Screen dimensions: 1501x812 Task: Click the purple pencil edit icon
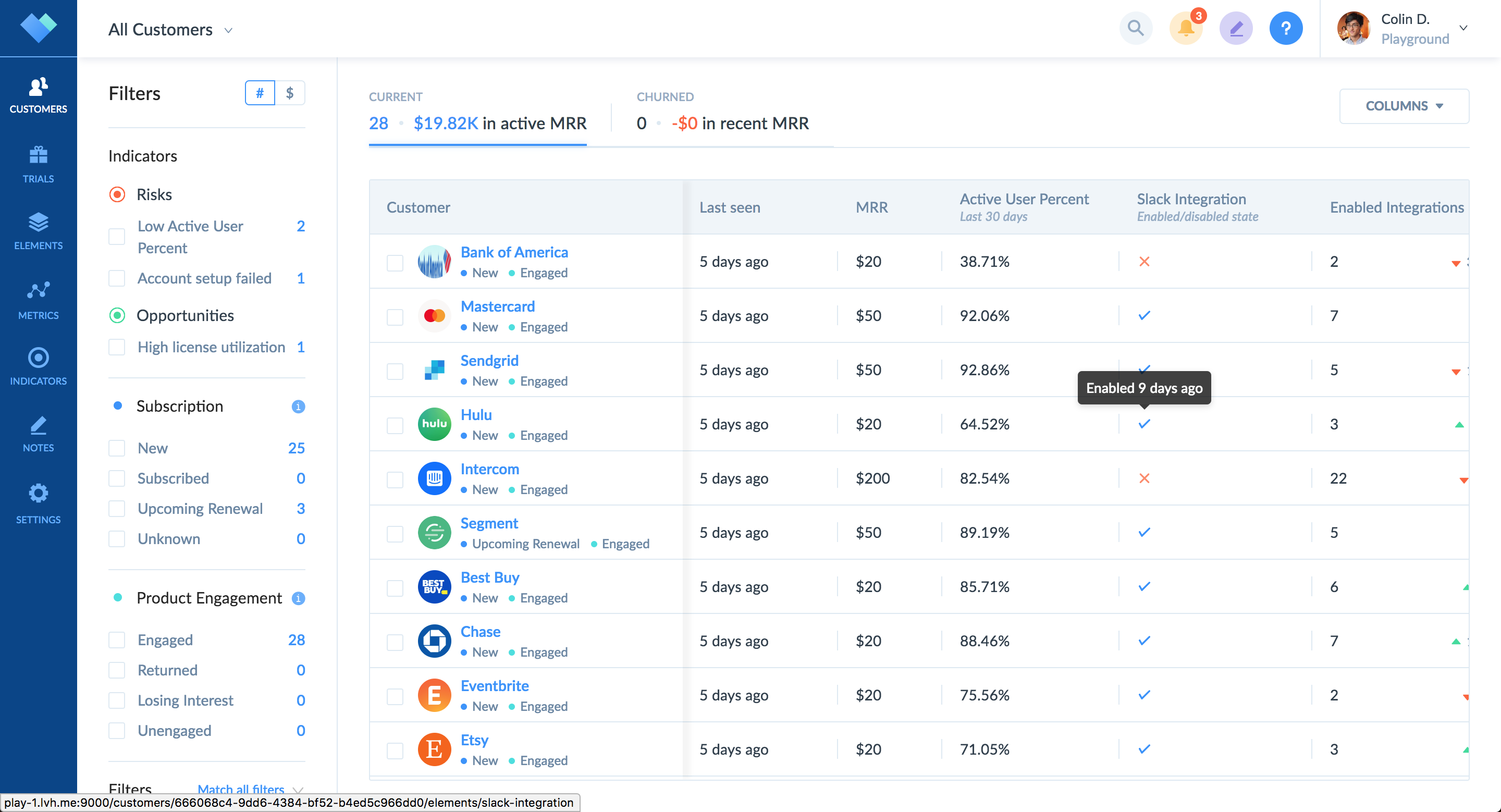click(1235, 28)
